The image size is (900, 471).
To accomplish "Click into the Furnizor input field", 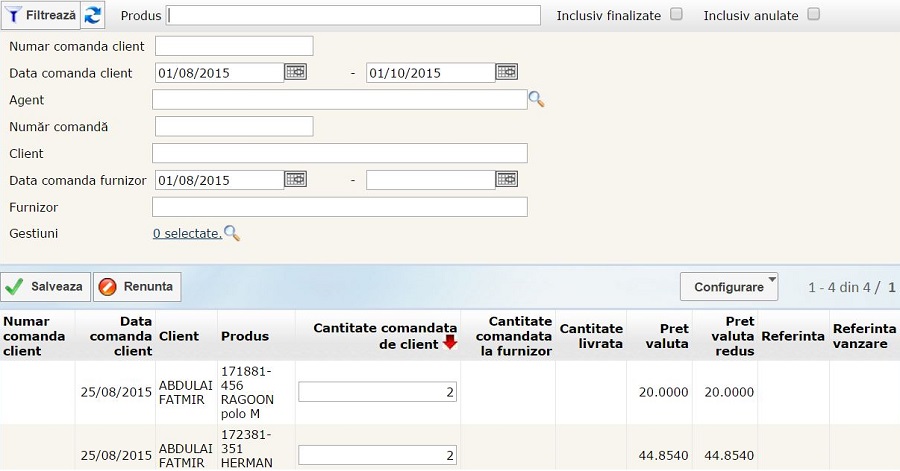I will (x=339, y=207).
